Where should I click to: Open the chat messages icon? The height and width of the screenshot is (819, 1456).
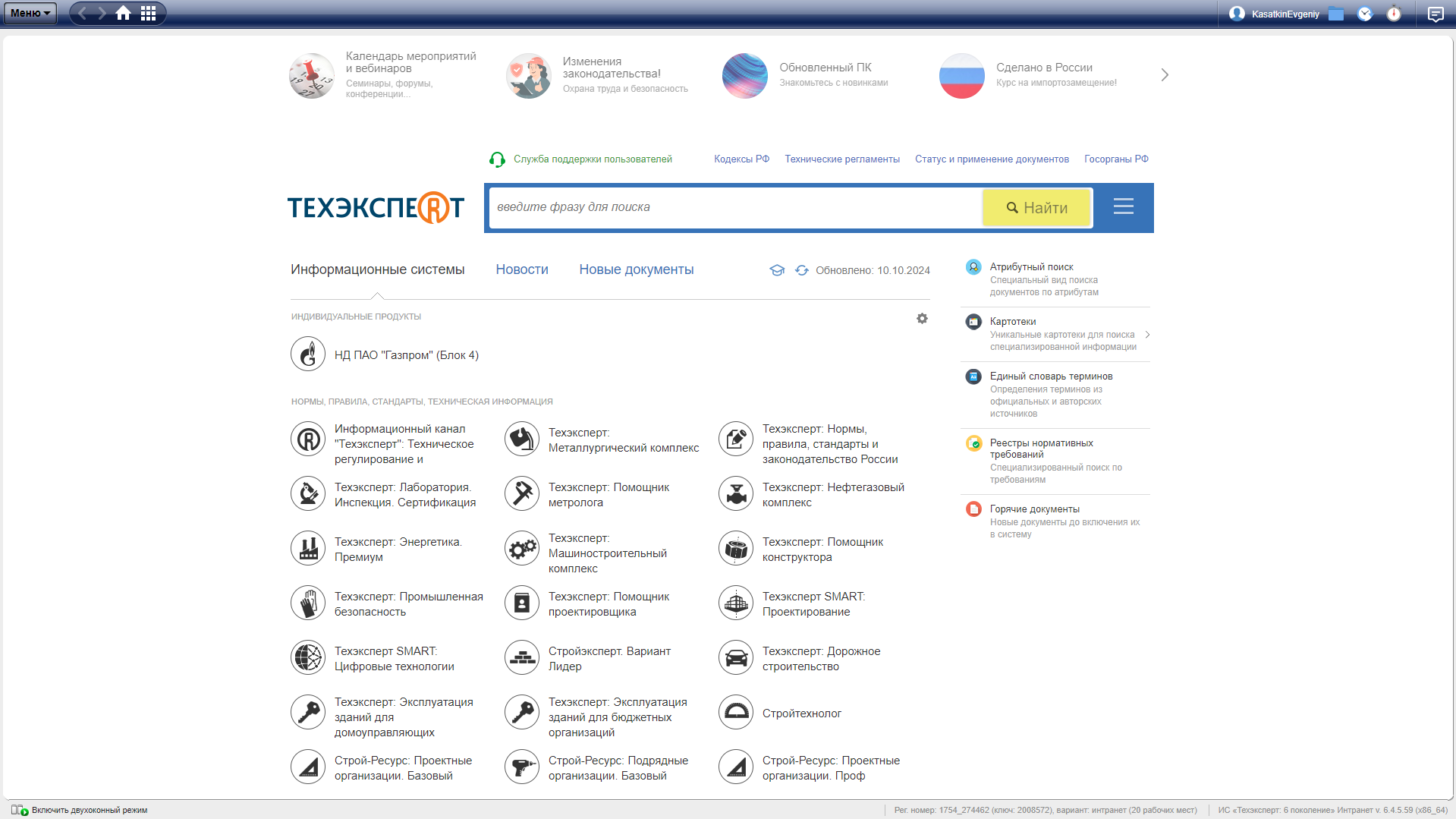[x=1436, y=14]
